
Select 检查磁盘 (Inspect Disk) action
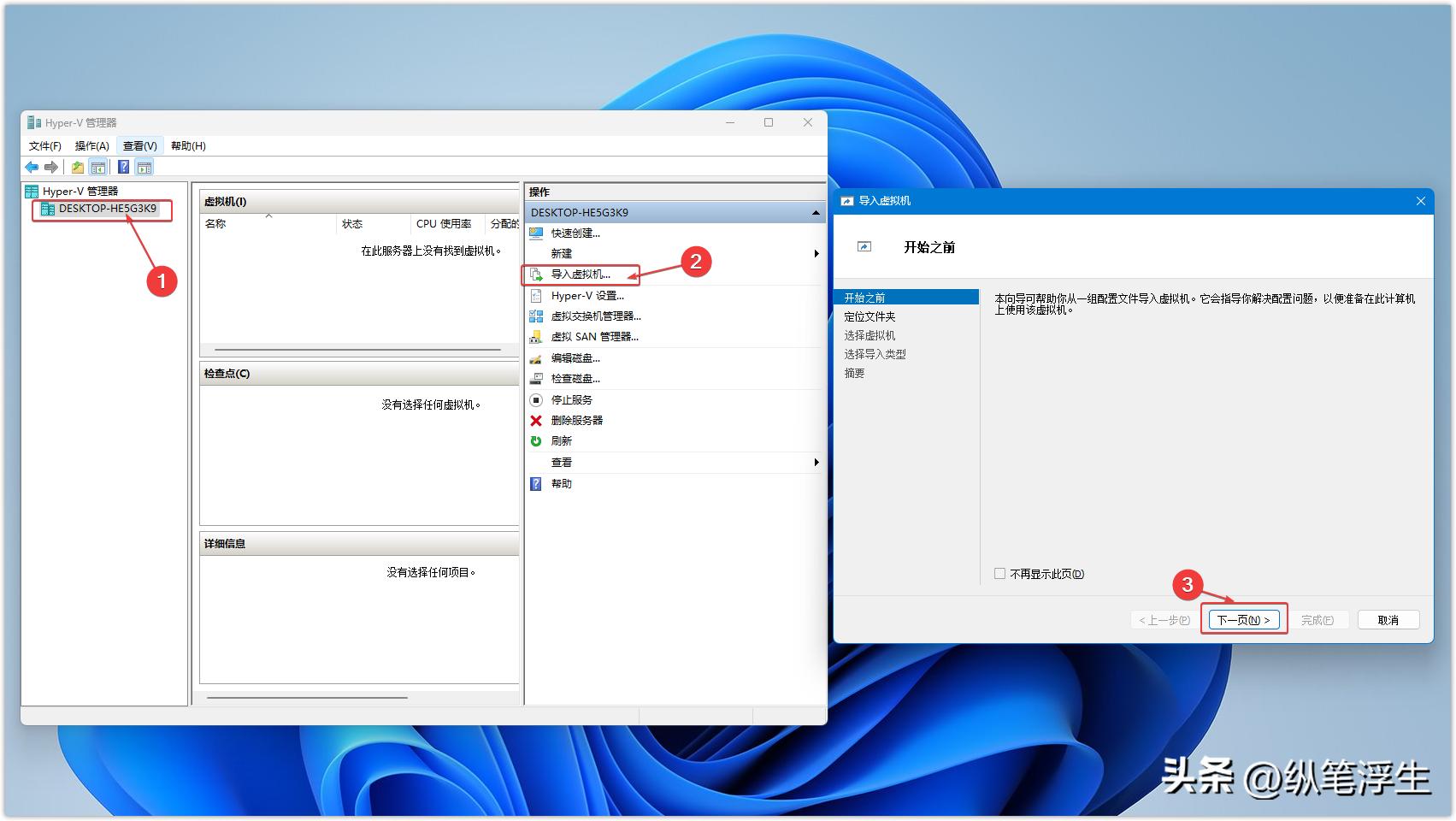pos(574,378)
